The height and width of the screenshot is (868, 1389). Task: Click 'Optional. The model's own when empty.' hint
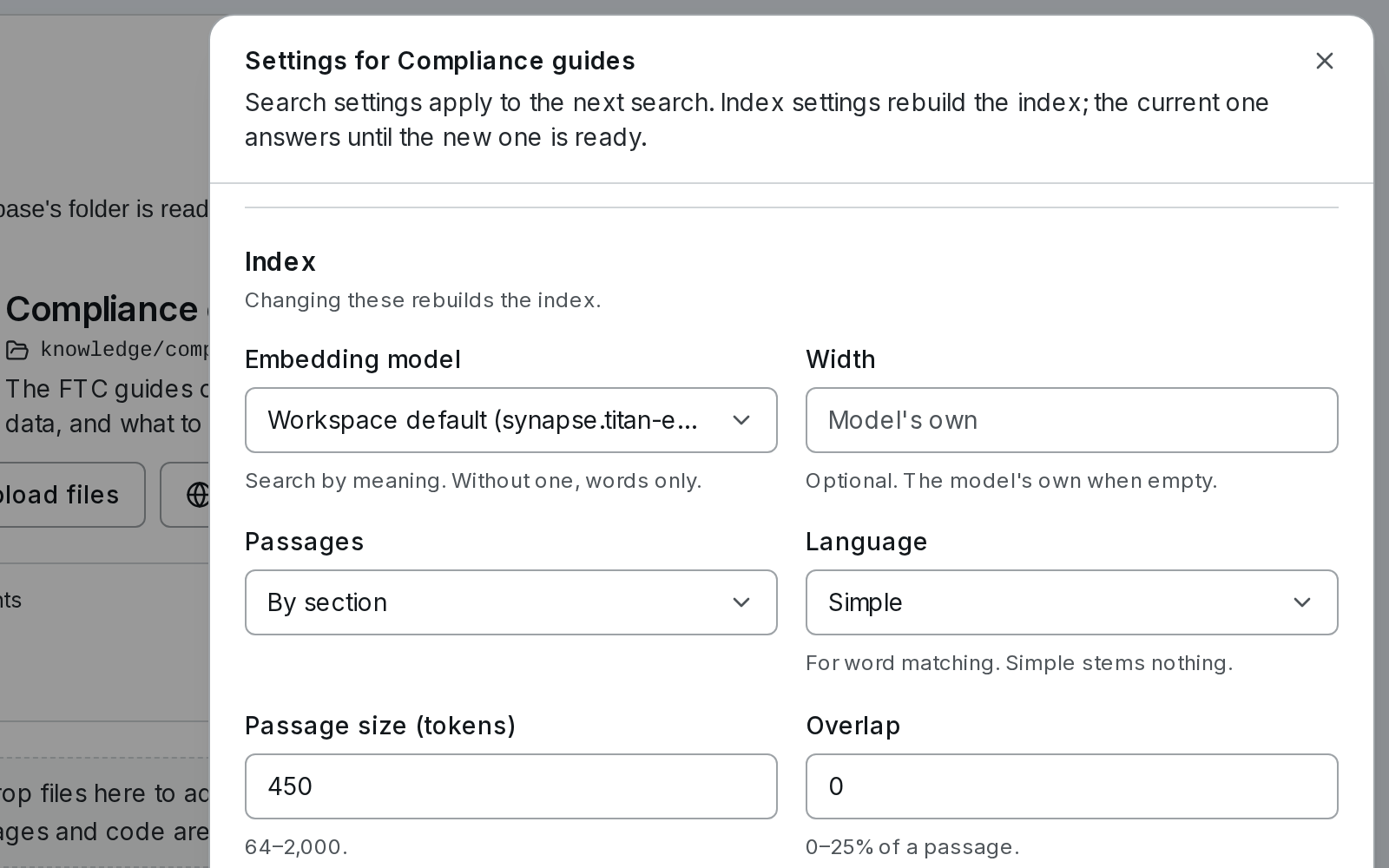click(x=1011, y=481)
